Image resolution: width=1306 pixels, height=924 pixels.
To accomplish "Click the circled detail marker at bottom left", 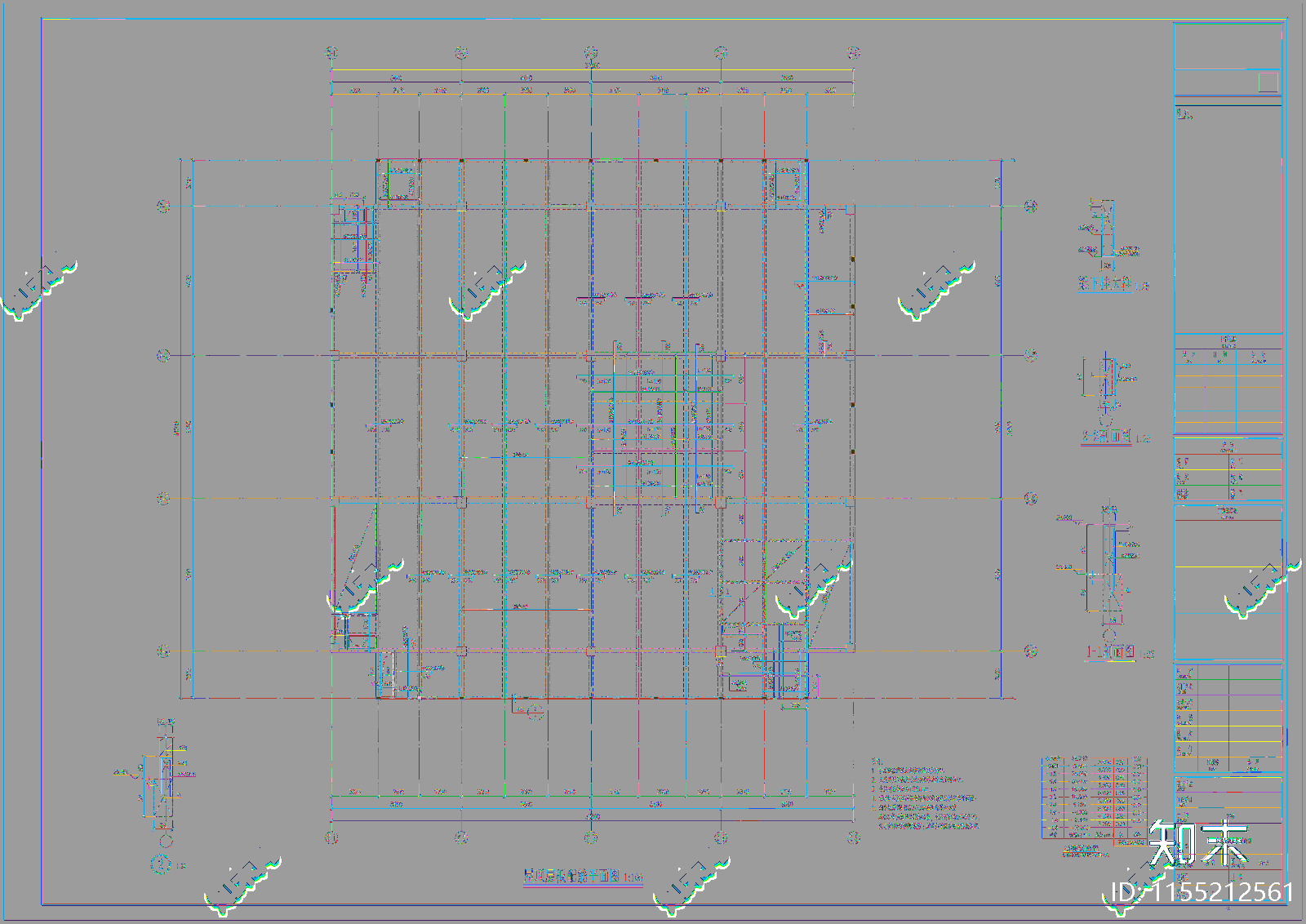I will pos(161,863).
